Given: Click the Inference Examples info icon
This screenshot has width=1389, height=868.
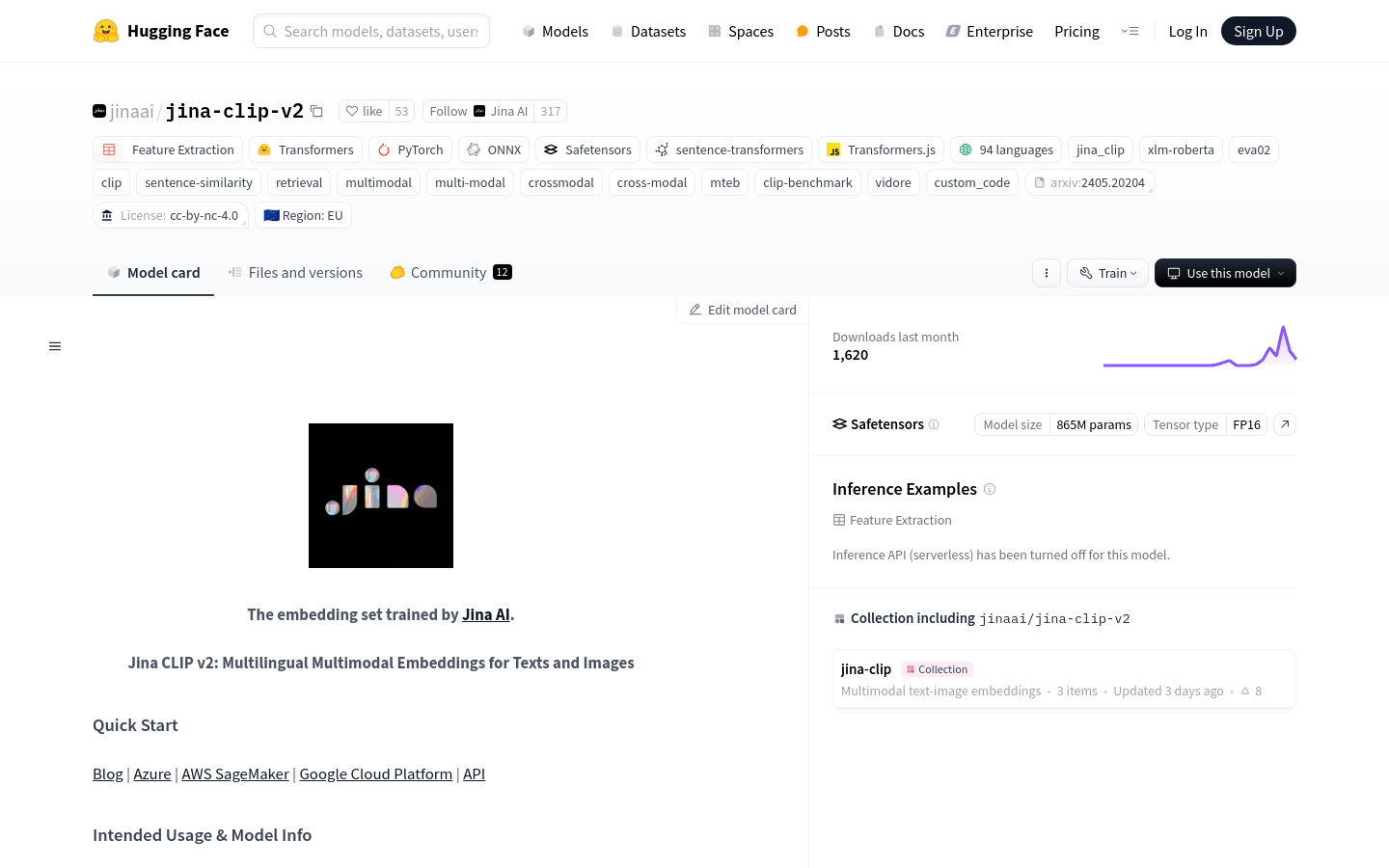Looking at the screenshot, I should click(990, 489).
